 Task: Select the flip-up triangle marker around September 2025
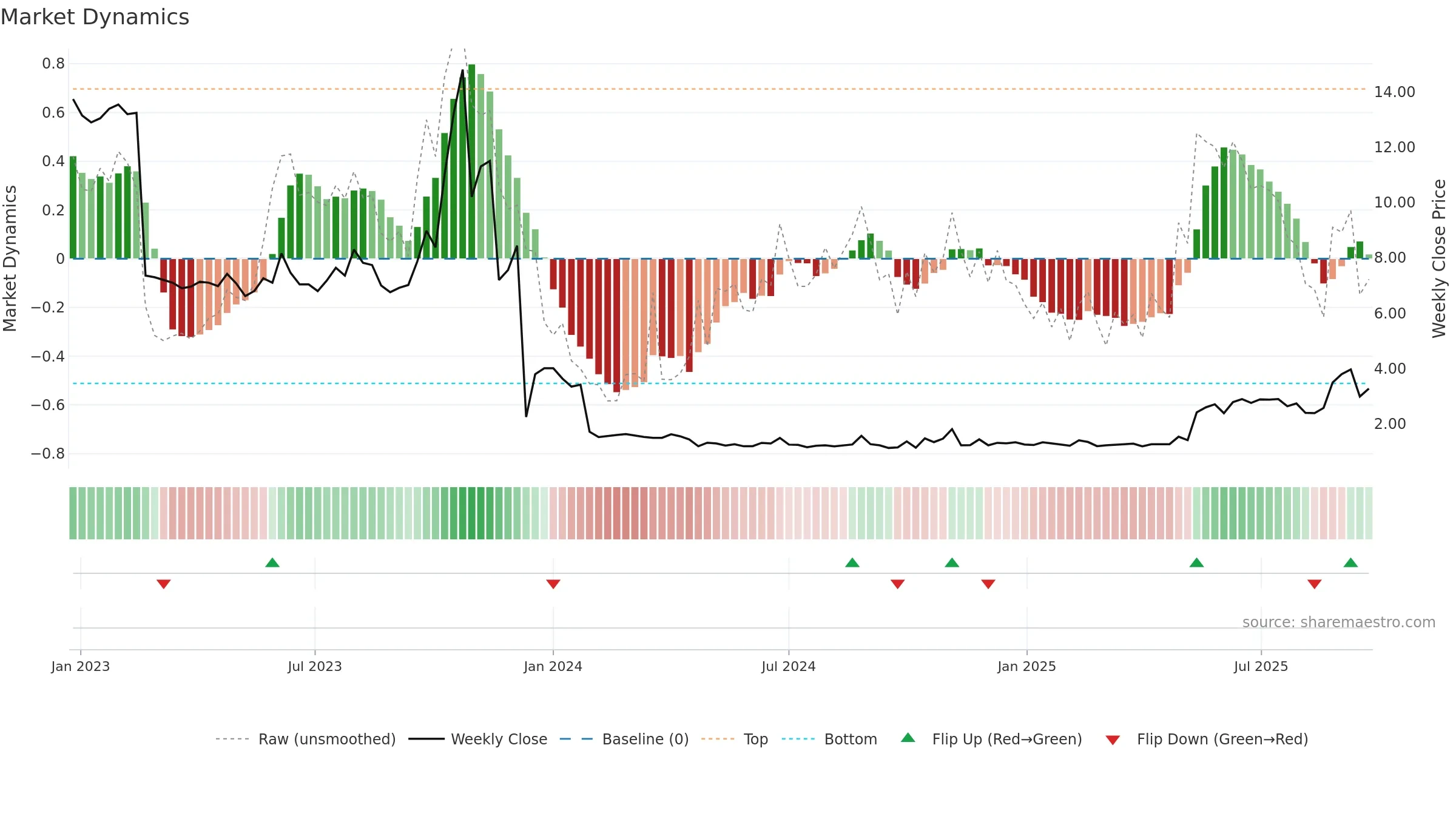(x=1350, y=562)
